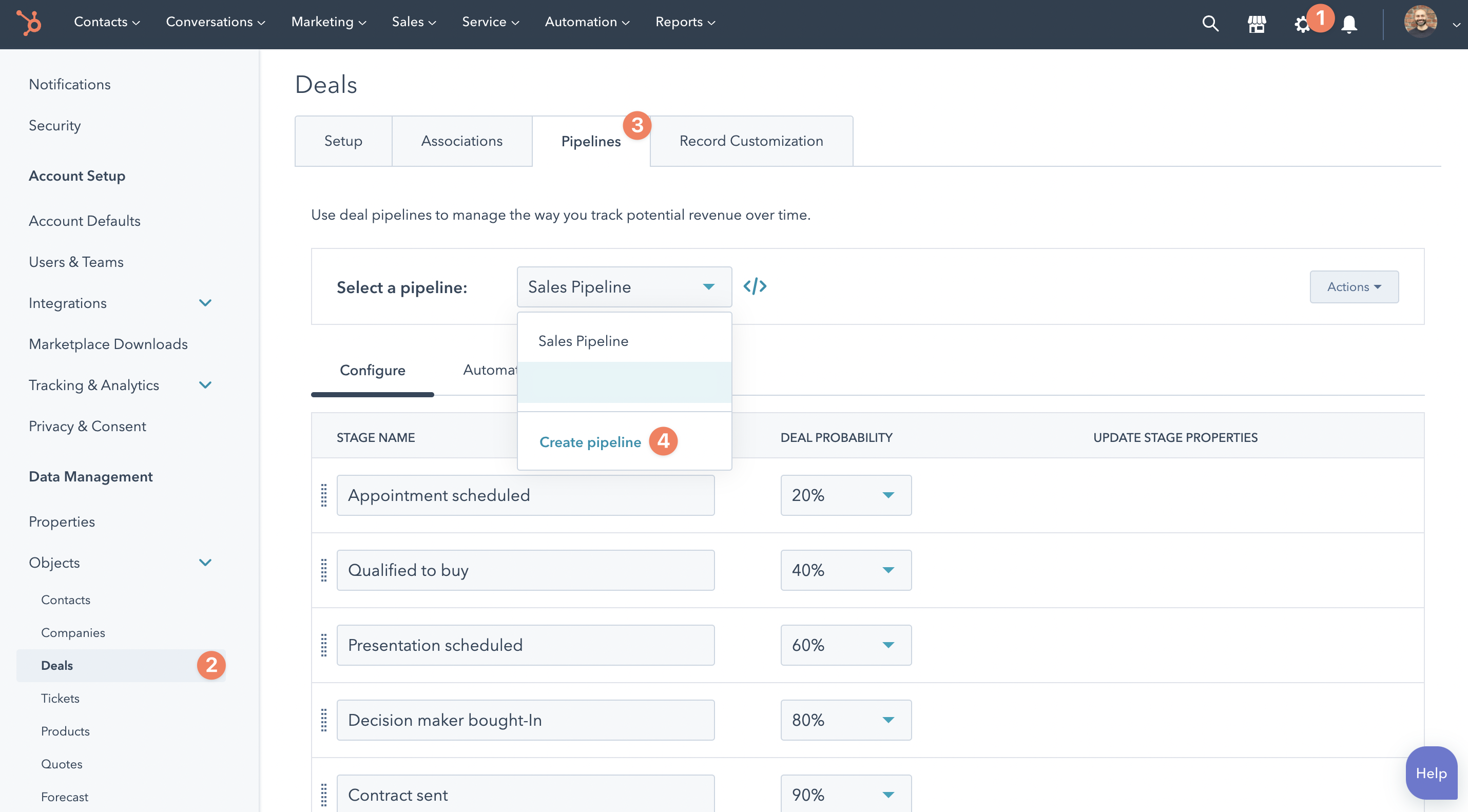This screenshot has width=1468, height=812.
Task: Click the Help button
Action: (1431, 772)
